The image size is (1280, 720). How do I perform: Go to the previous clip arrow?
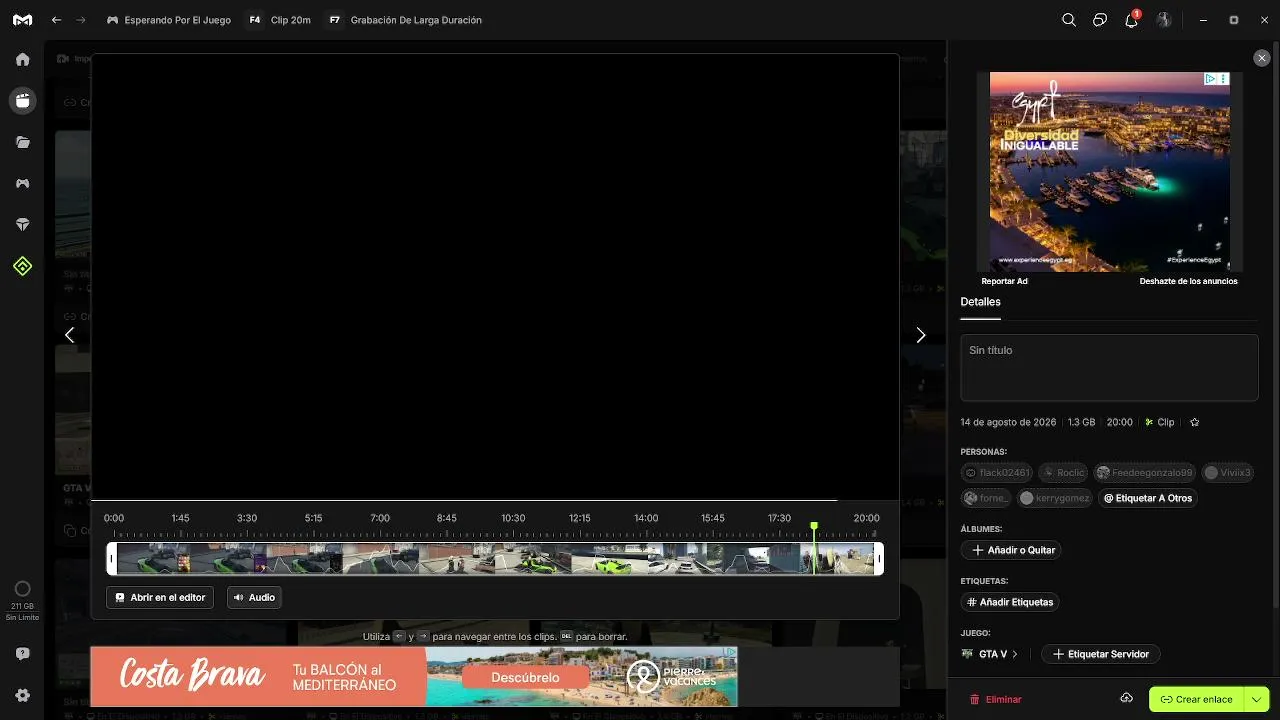tap(69, 335)
